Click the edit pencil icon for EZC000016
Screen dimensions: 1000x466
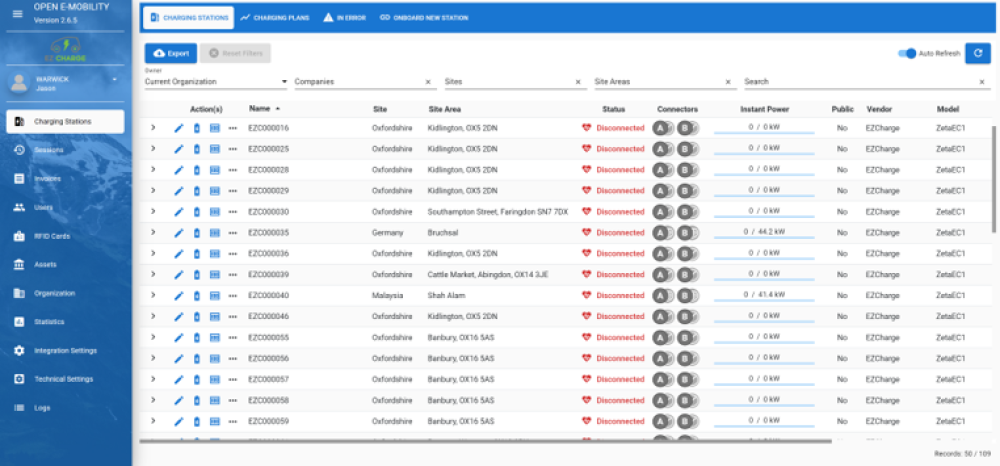pyautogui.click(x=179, y=128)
